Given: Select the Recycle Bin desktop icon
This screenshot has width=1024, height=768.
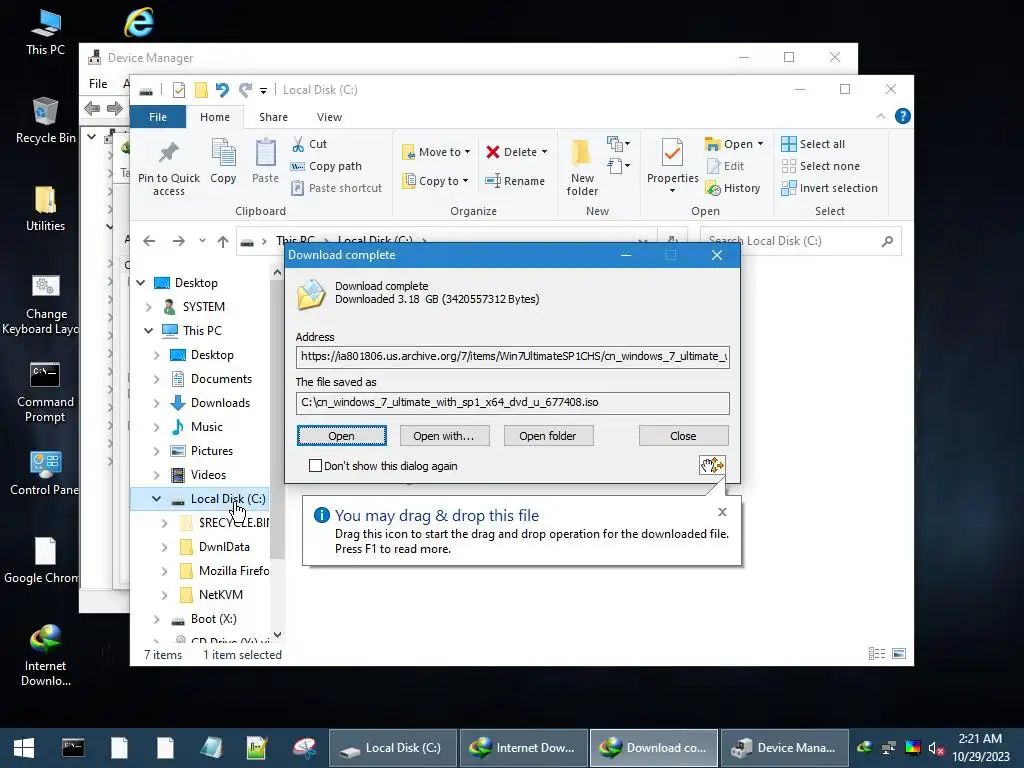Looking at the screenshot, I should point(45,120).
